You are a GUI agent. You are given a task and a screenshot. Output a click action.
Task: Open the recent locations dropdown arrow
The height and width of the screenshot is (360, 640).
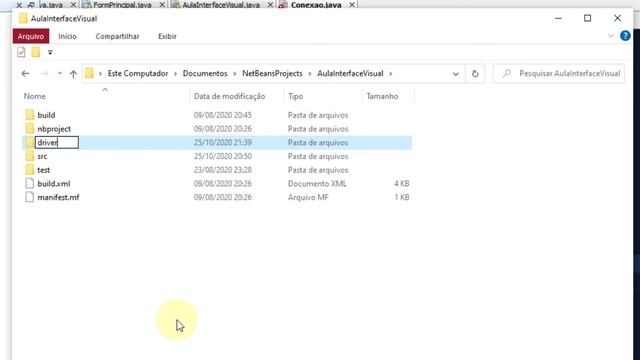pos(60,73)
